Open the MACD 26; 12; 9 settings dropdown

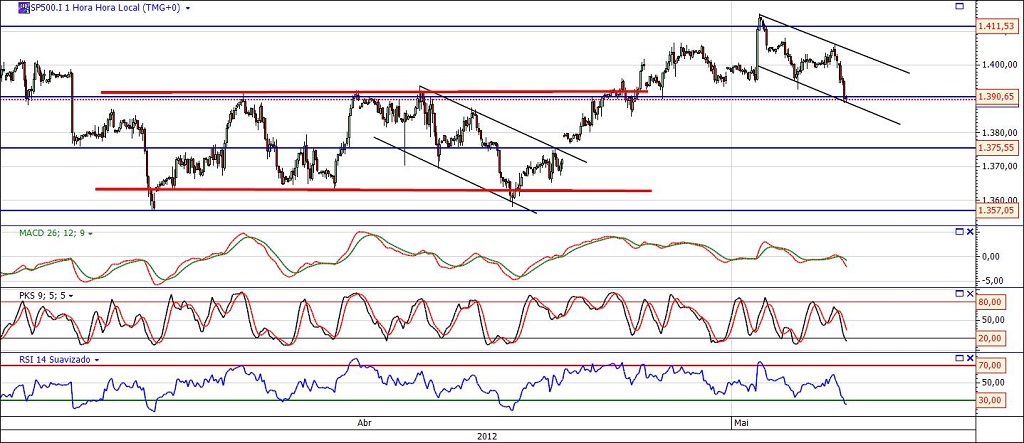91,233
